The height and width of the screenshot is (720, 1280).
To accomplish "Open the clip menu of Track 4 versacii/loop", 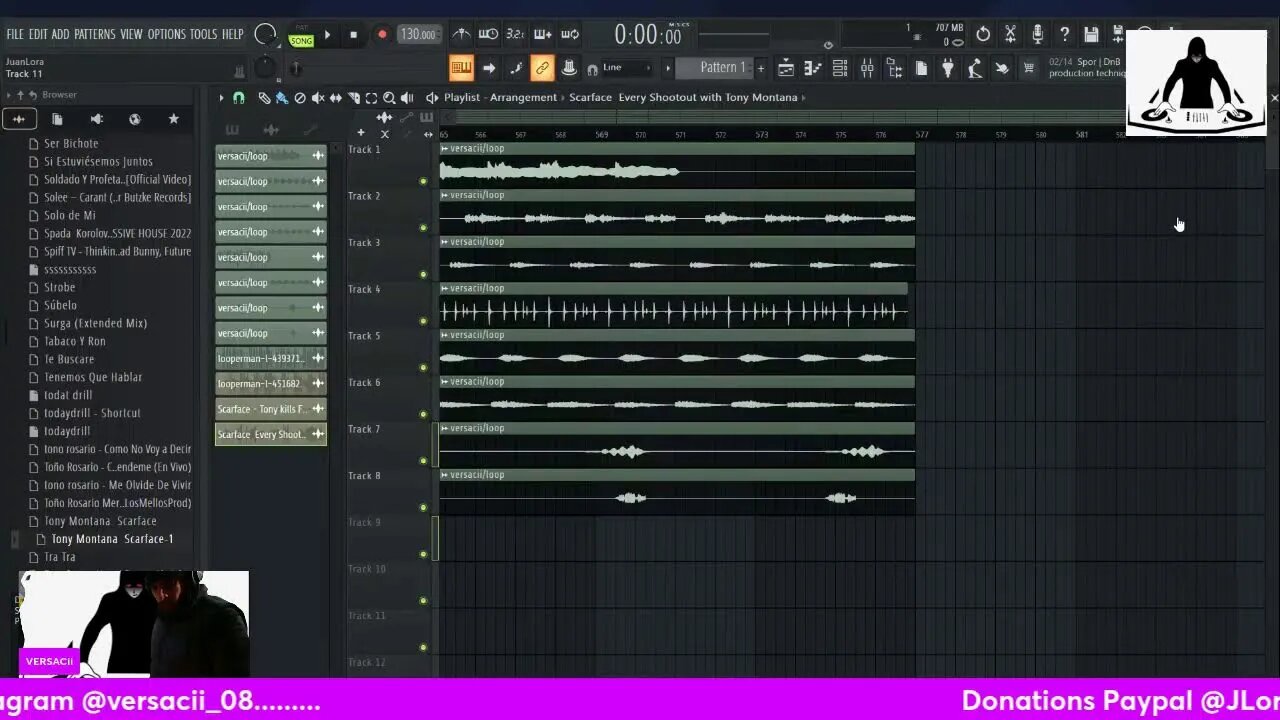I will tap(445, 288).
